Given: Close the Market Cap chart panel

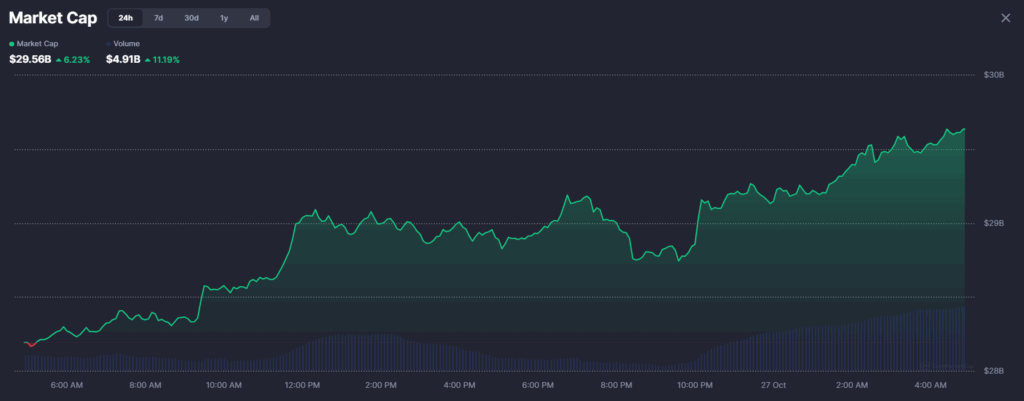Looking at the screenshot, I should [x=1005, y=18].
